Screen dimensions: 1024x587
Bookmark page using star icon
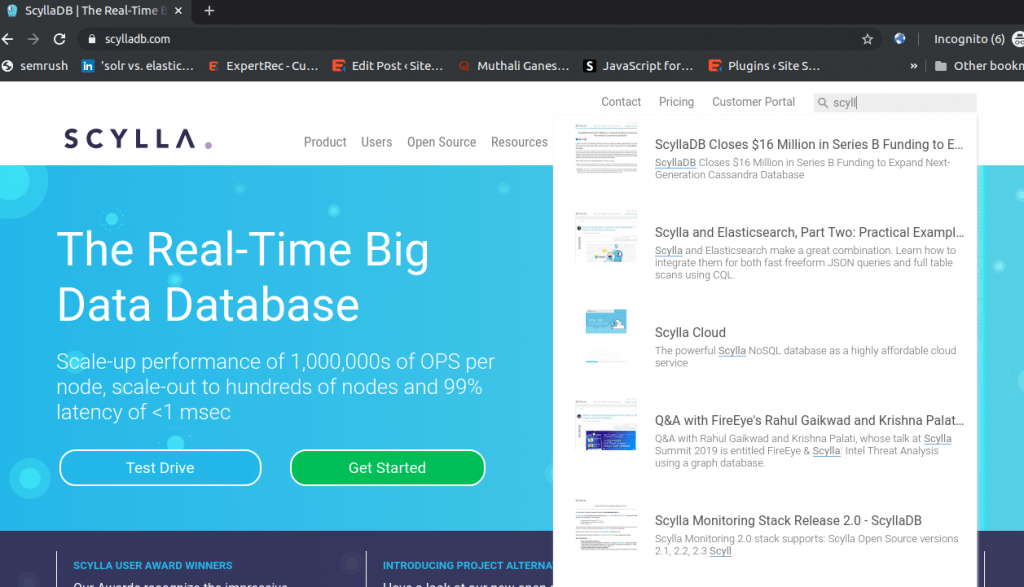(x=867, y=39)
